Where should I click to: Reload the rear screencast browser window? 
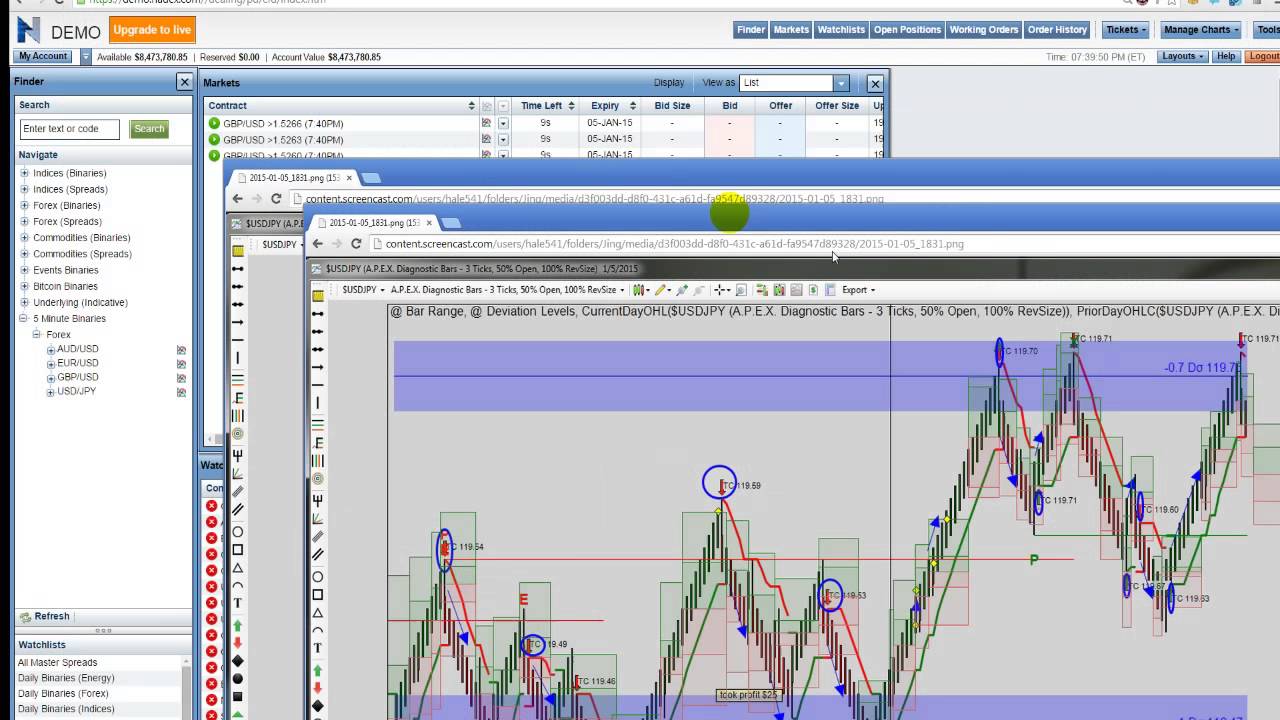(276, 198)
